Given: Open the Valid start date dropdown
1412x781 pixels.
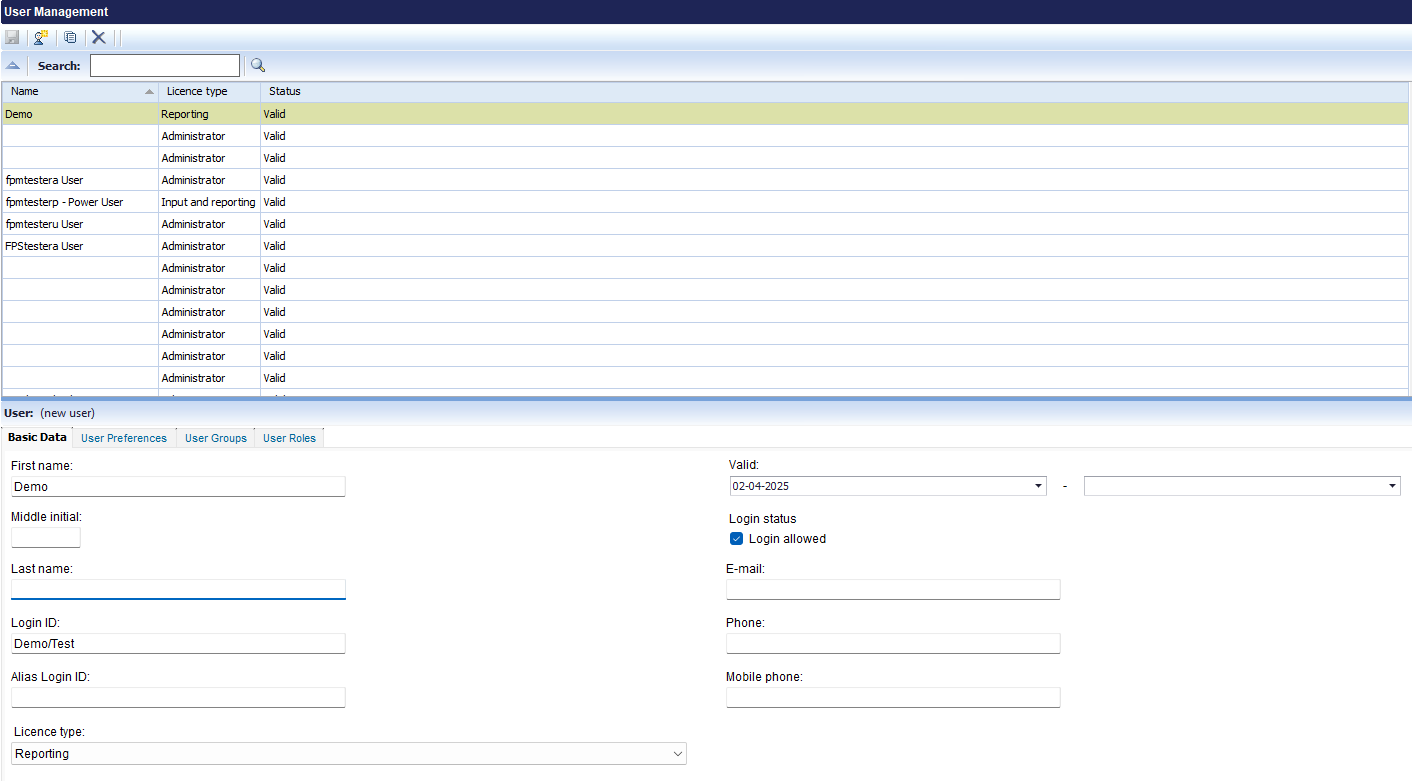Looking at the screenshot, I should (x=1038, y=487).
